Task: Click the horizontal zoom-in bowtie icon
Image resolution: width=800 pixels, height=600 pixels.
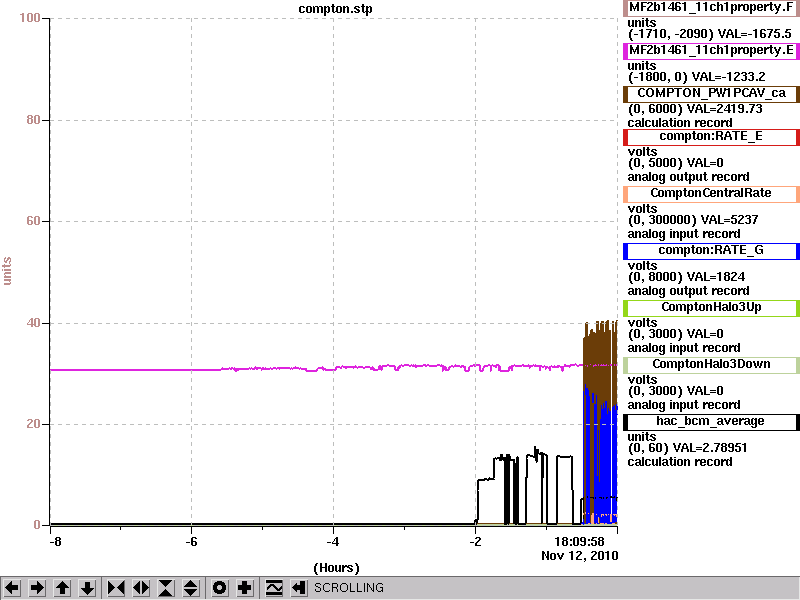Action: point(116,588)
